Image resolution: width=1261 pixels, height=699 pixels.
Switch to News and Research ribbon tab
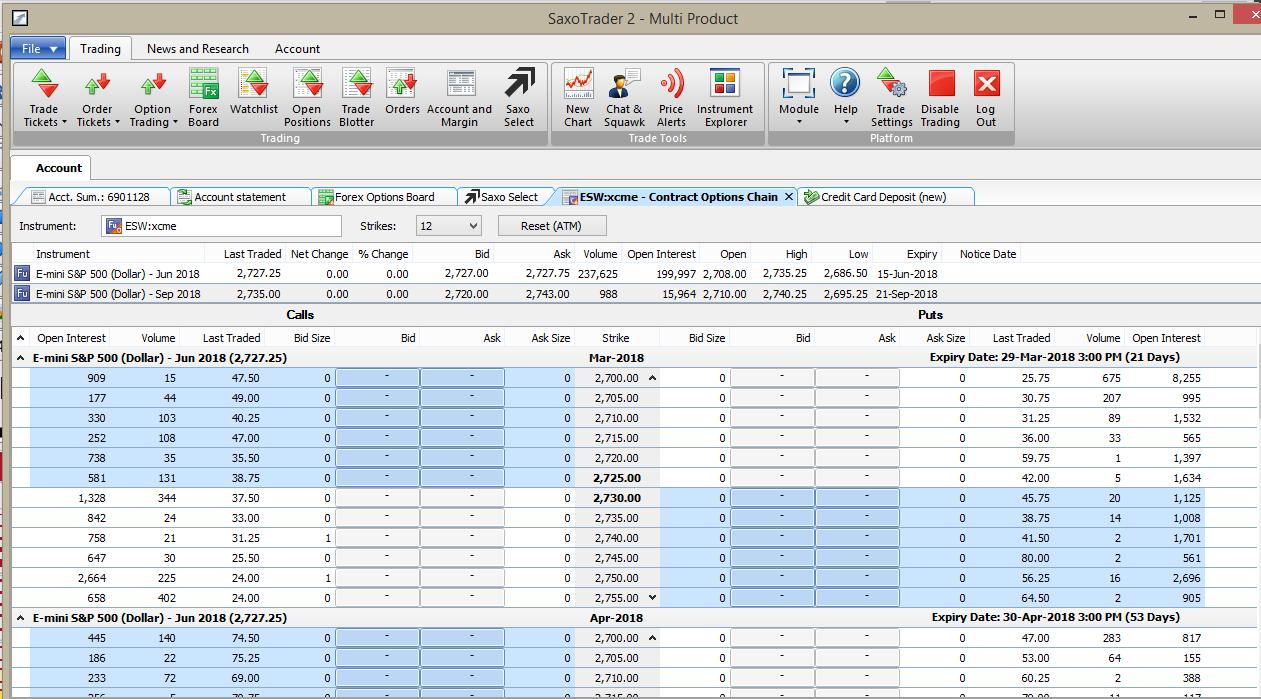(x=197, y=48)
